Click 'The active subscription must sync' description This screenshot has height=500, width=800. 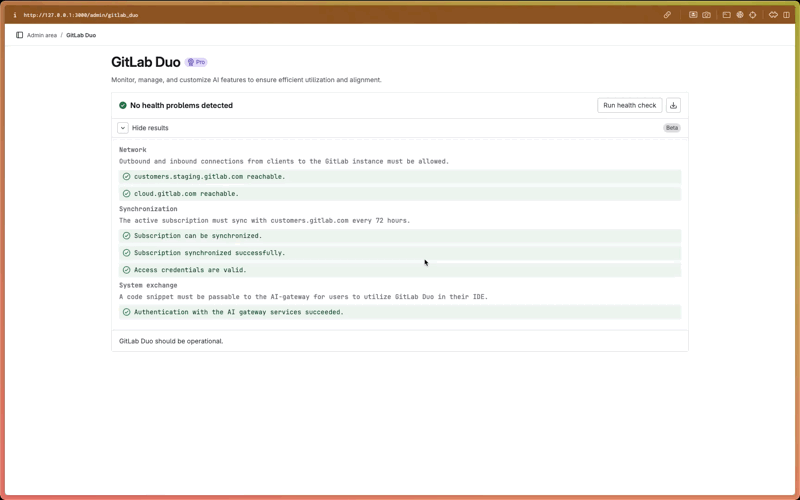click(x=265, y=220)
